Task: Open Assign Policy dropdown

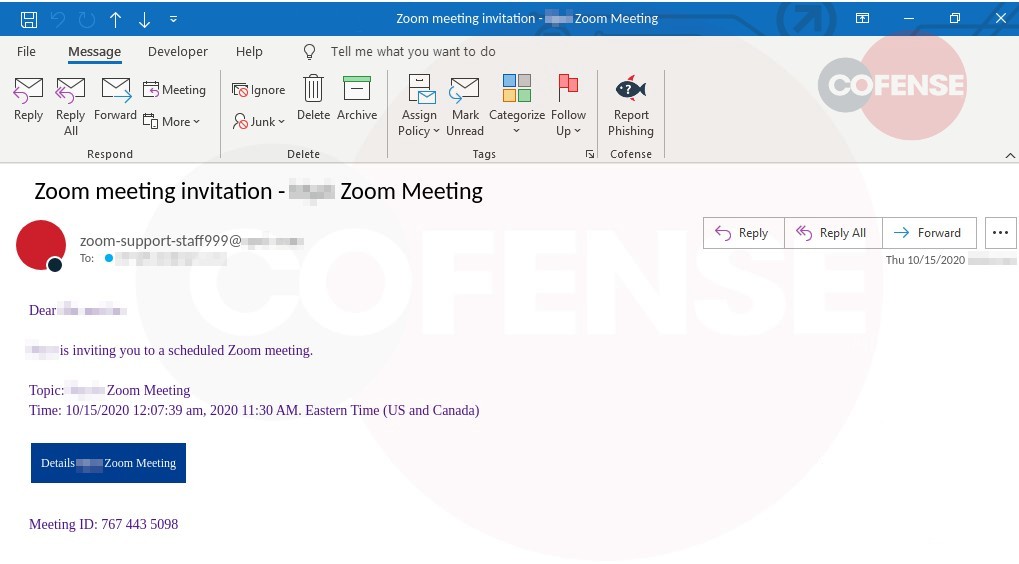Action: [419, 106]
